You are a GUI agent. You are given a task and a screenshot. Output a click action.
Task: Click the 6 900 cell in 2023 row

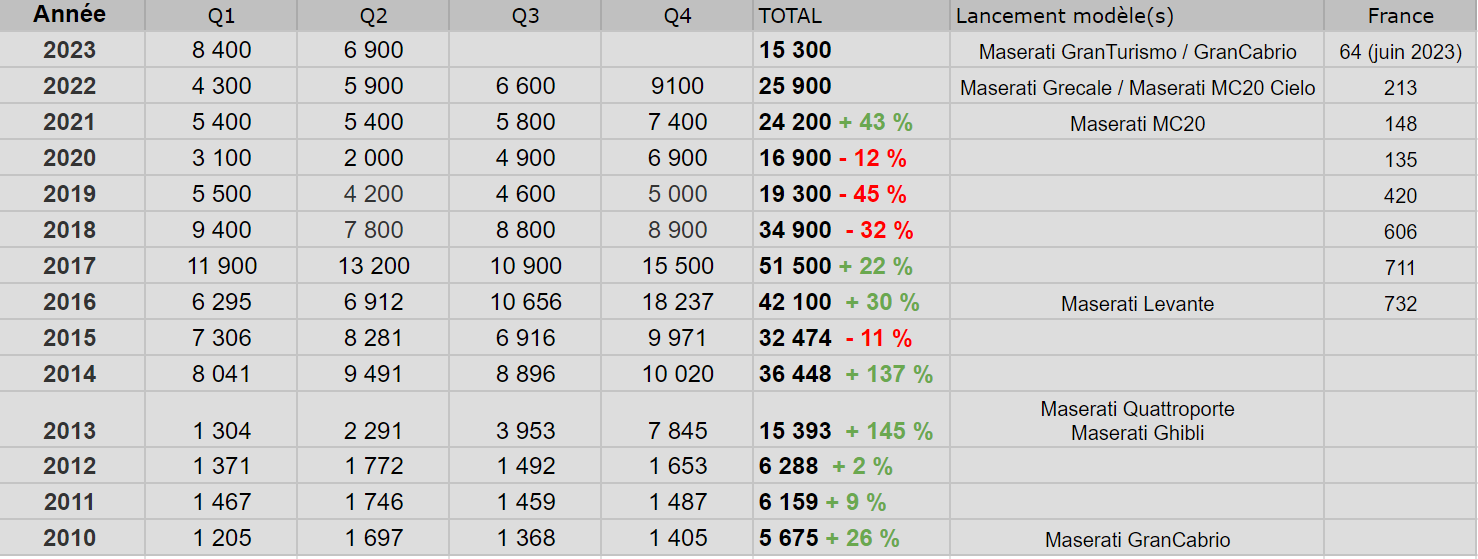373,50
